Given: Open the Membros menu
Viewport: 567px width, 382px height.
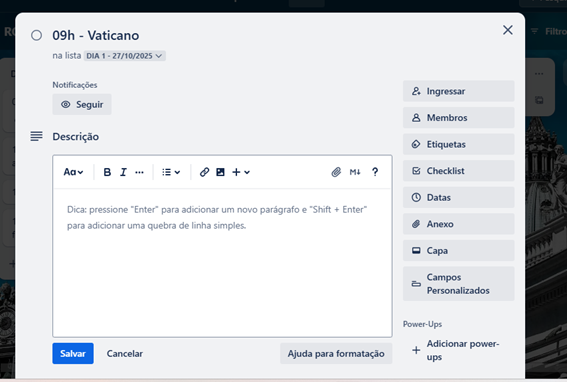Looking at the screenshot, I should coord(459,118).
